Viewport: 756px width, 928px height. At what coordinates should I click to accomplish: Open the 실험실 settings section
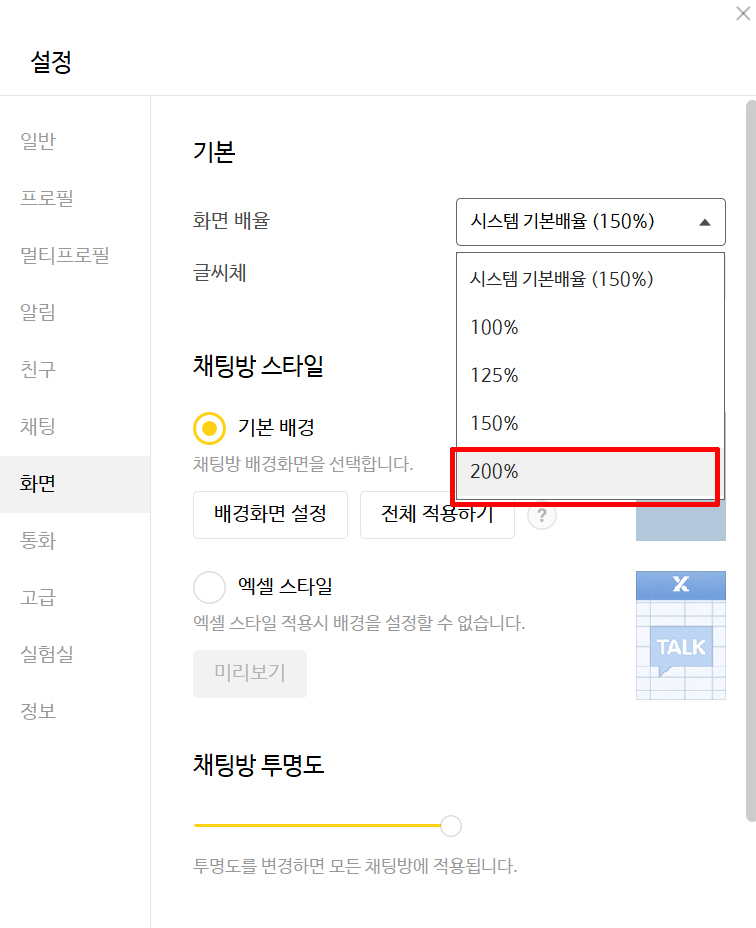click(x=75, y=654)
